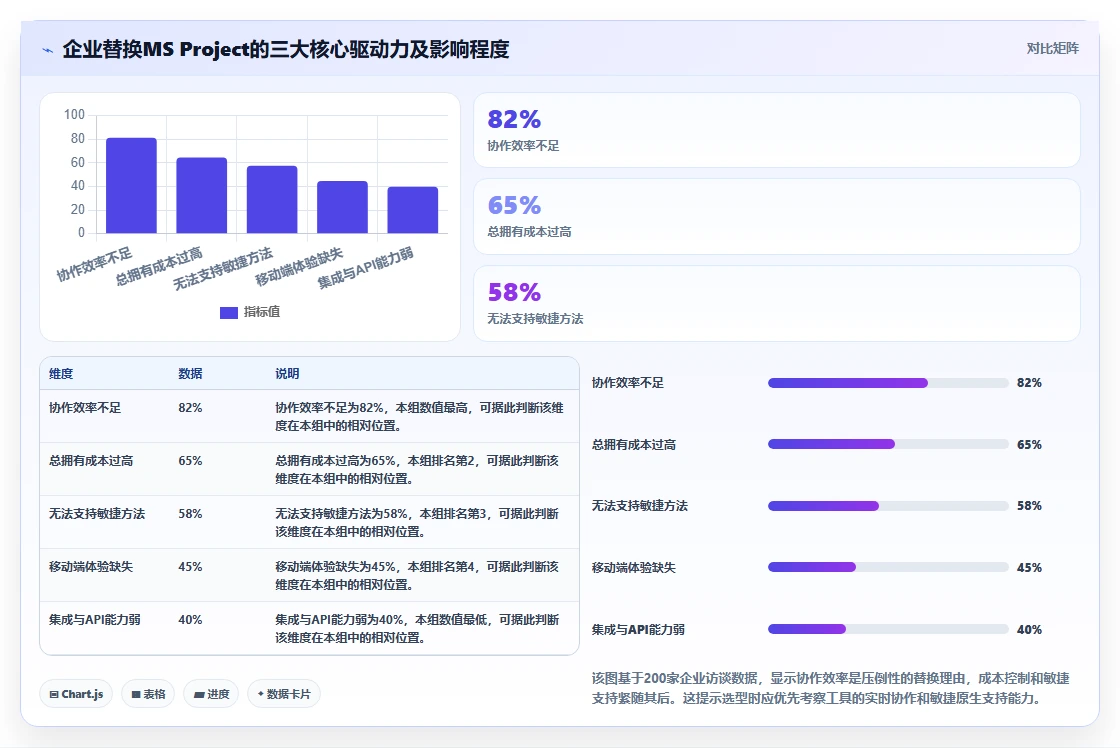Click the 45% progress percentage label
The height and width of the screenshot is (748, 1120).
(1029, 568)
